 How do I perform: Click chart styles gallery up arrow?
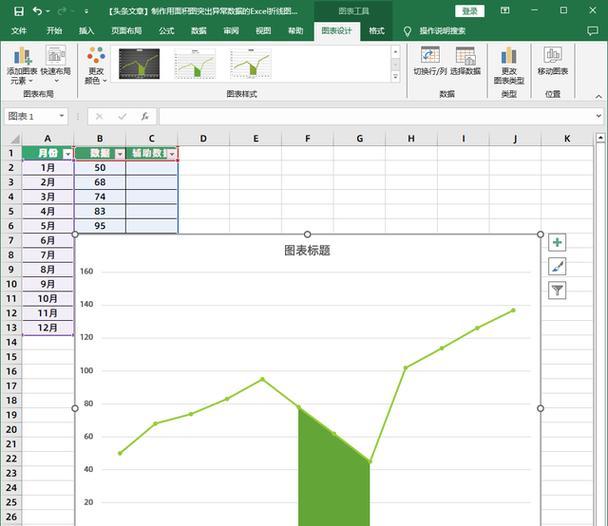click(396, 52)
